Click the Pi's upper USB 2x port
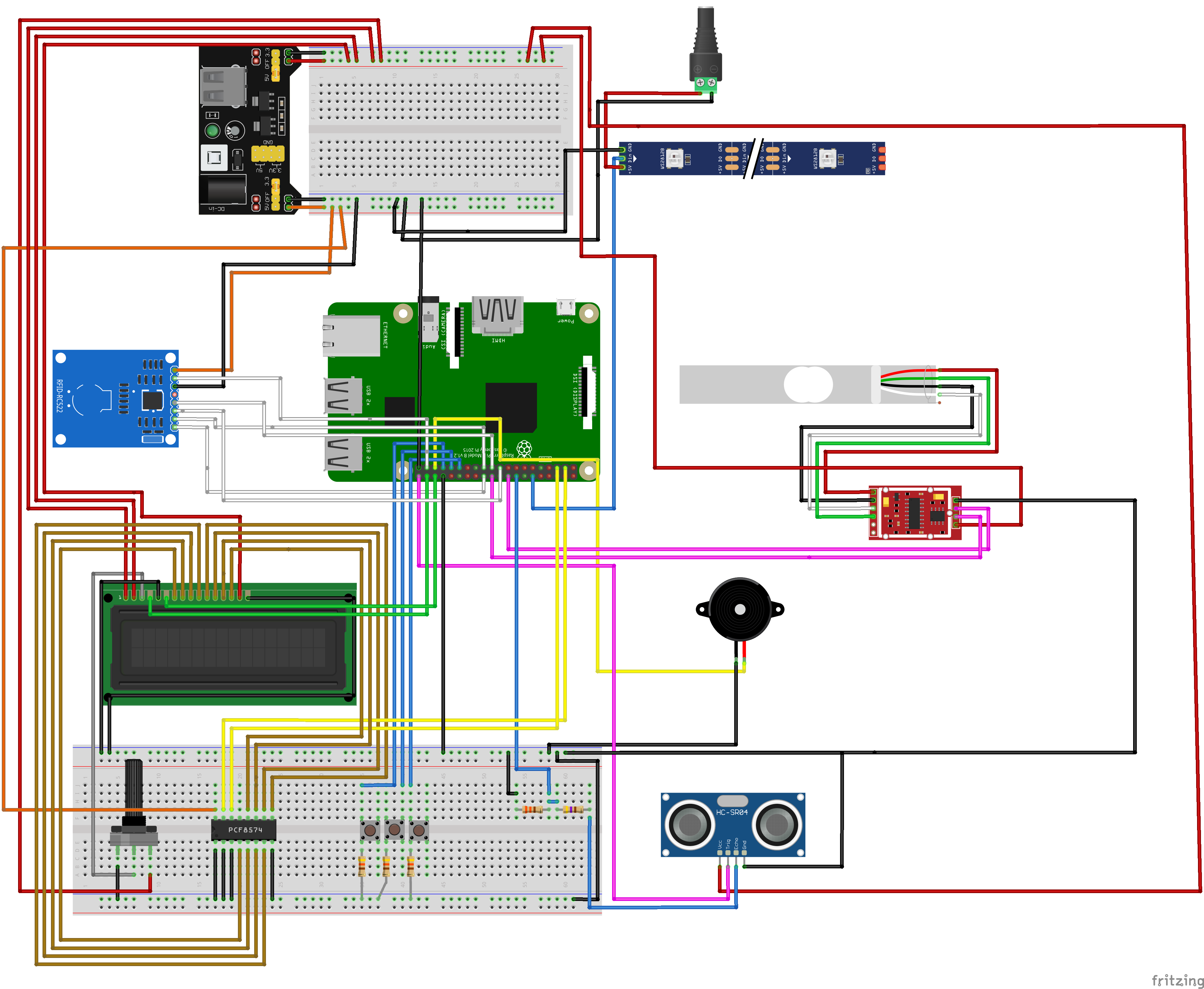 [x=343, y=395]
